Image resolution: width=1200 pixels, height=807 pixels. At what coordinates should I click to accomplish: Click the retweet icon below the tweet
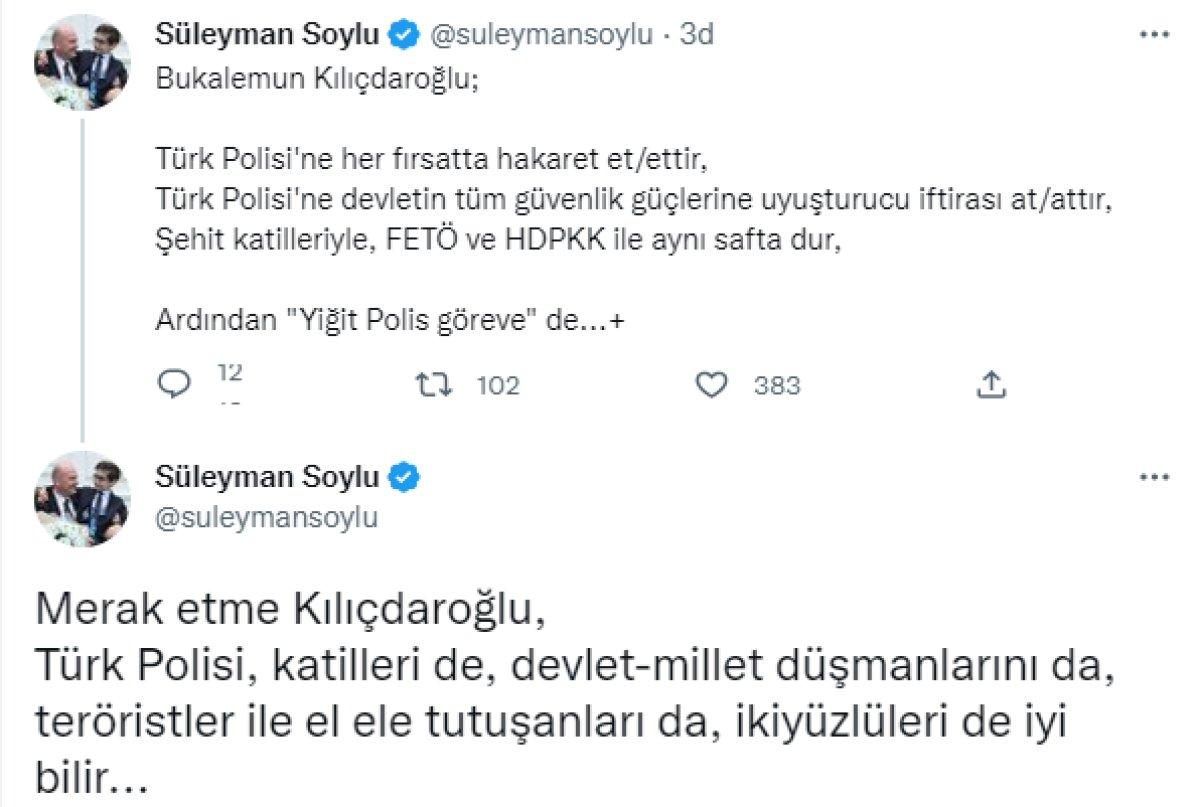(x=432, y=384)
